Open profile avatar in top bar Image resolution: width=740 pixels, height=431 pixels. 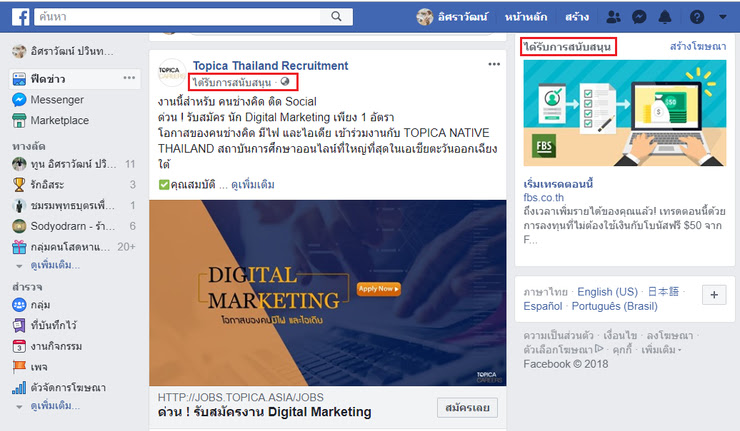[425, 17]
